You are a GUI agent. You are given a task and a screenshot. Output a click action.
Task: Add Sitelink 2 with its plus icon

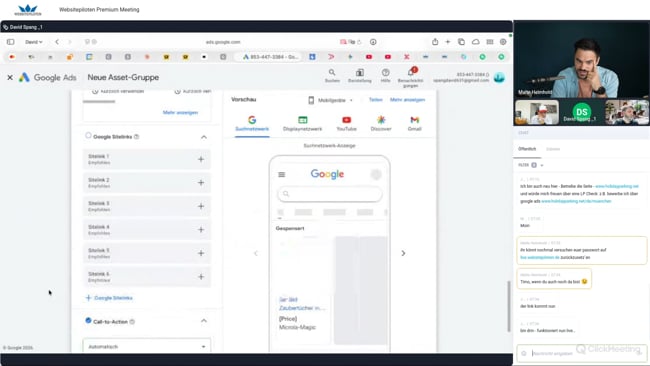(x=201, y=183)
